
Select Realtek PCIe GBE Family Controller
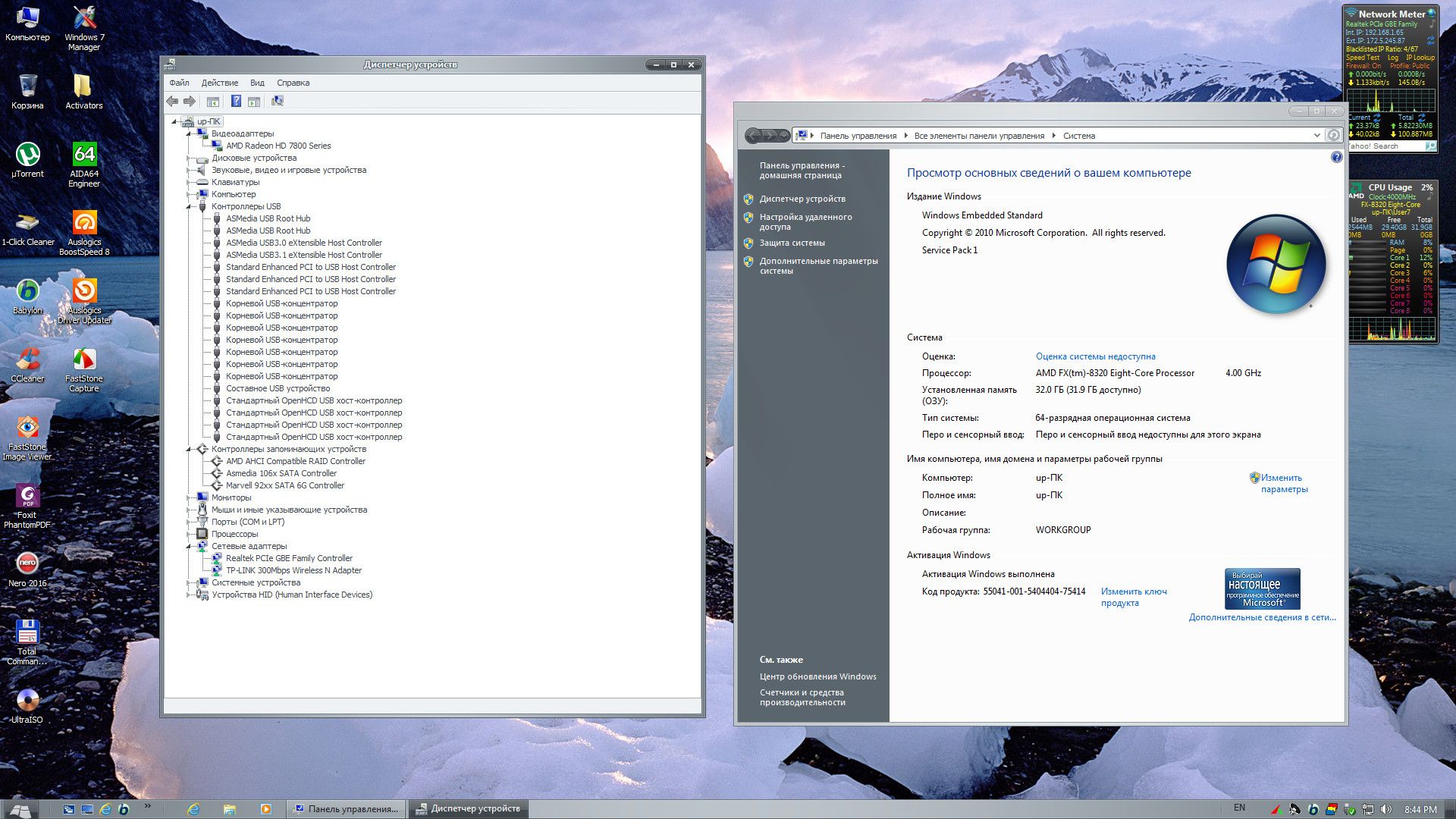coord(289,558)
